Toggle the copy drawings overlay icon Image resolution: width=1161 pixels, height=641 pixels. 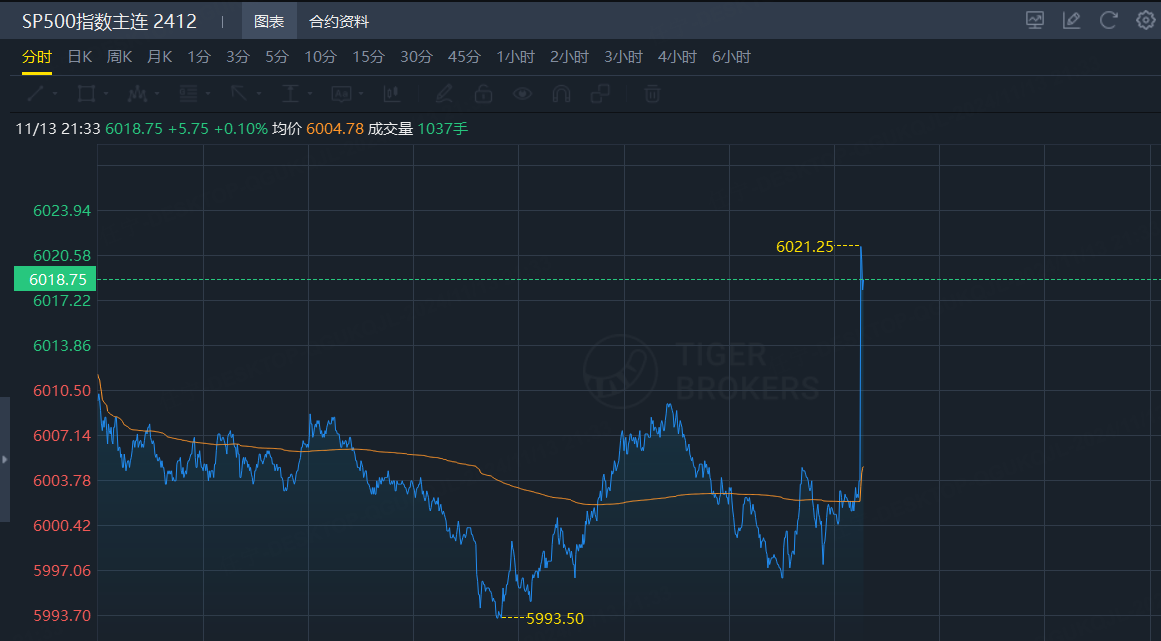tap(600, 94)
